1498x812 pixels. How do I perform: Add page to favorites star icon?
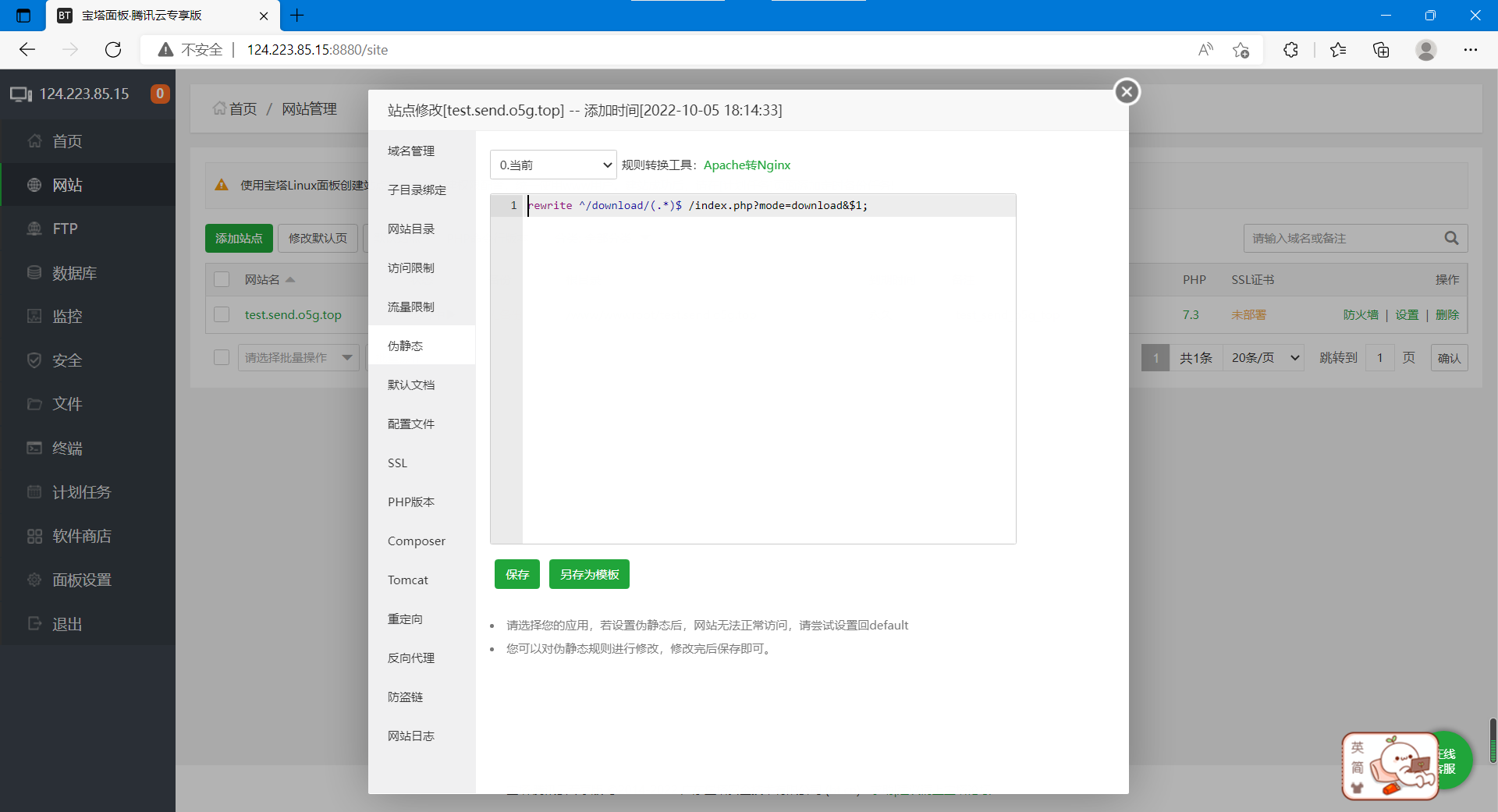pos(1241,50)
